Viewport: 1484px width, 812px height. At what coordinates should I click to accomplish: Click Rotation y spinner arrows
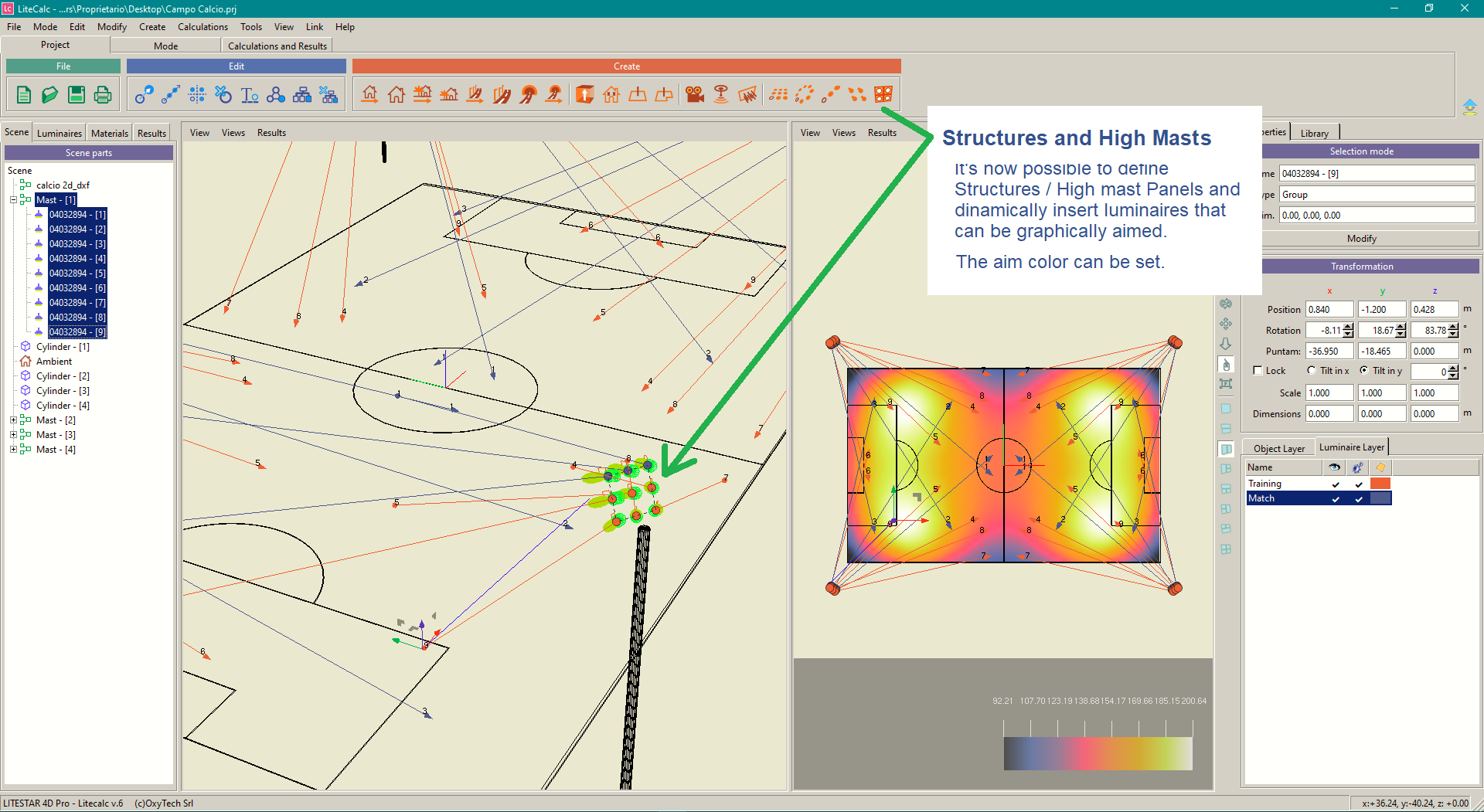pos(1401,331)
